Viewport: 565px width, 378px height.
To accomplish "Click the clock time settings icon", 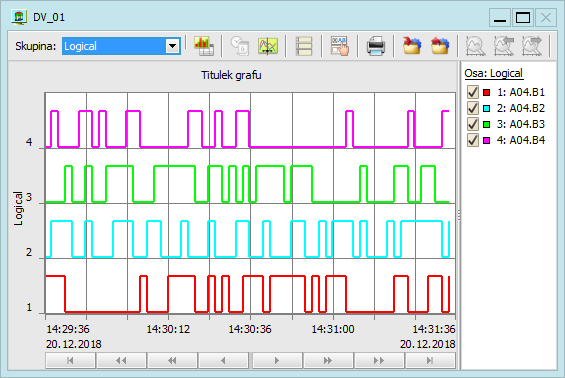I will coord(240,46).
